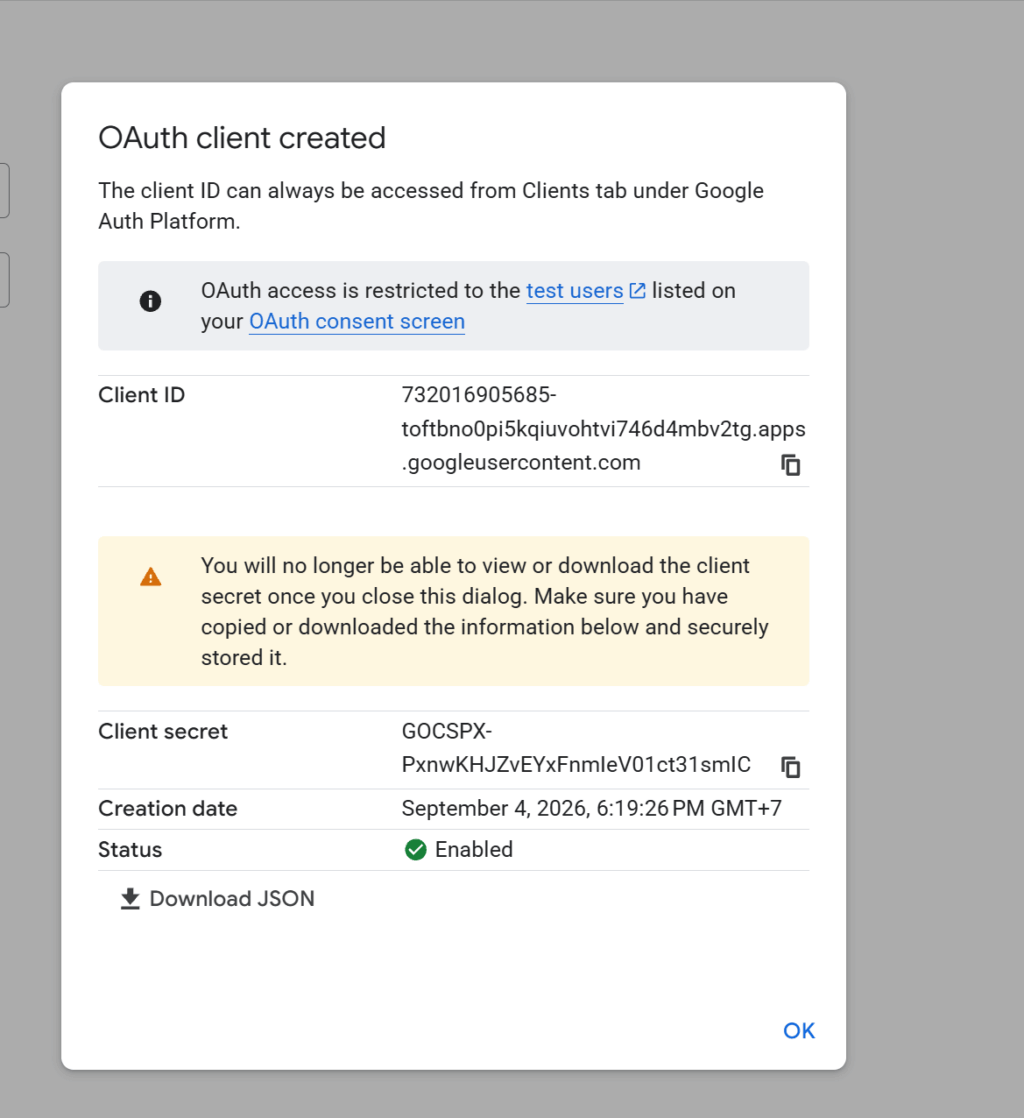Select the Client ID value text
Screen dimensions: 1024x1118
603,429
